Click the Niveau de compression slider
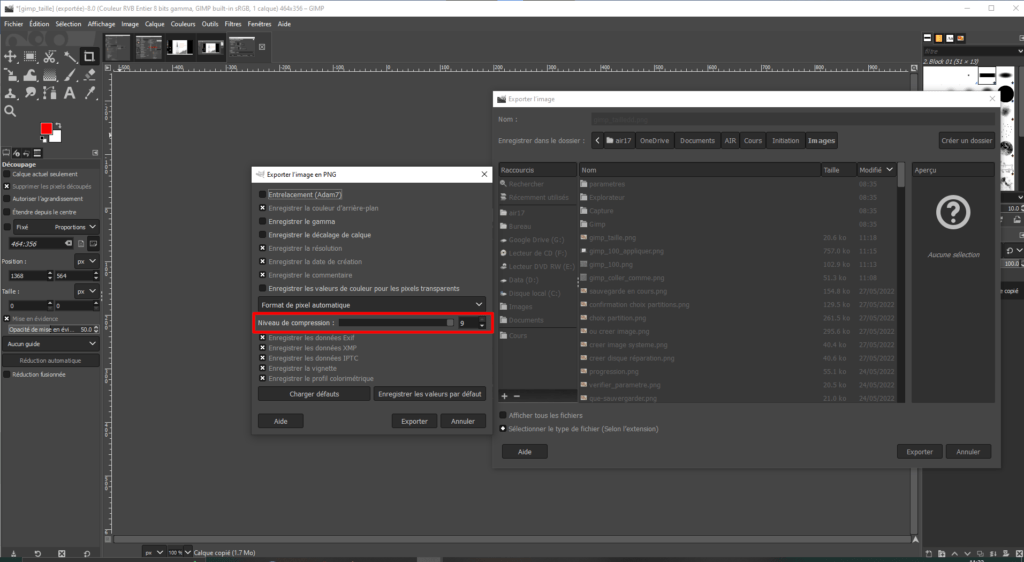 pos(397,323)
